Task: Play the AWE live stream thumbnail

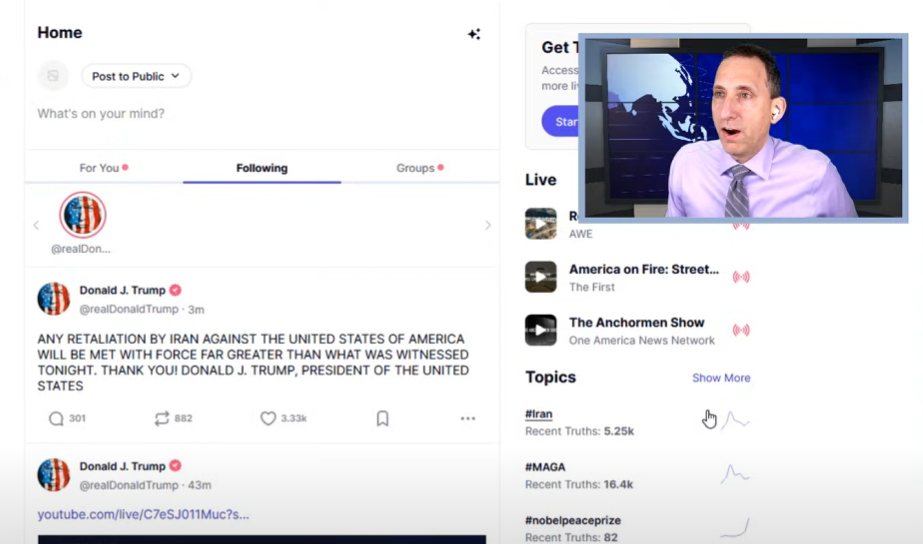Action: [x=540, y=224]
